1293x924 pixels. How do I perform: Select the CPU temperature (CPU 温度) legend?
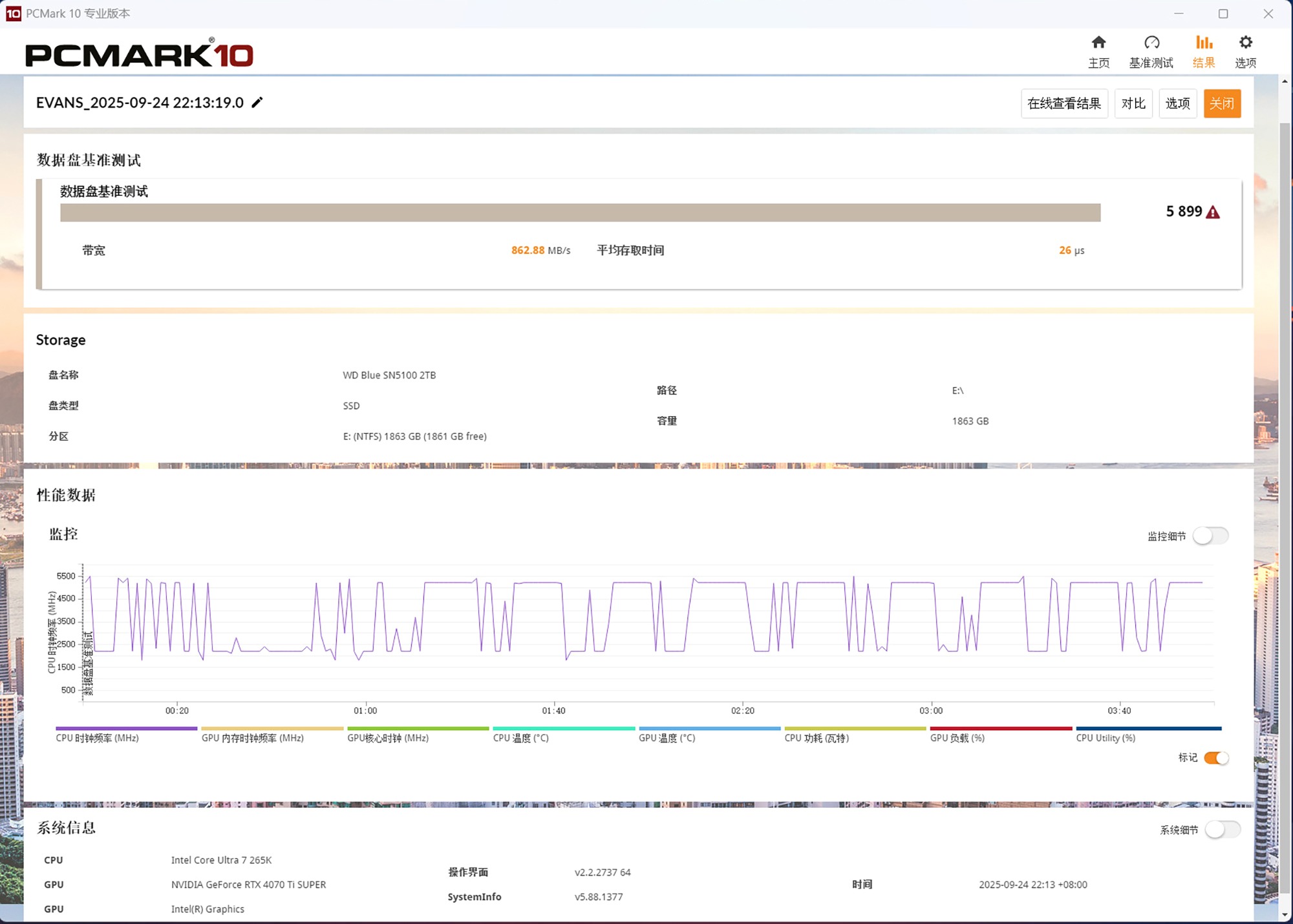(520, 738)
